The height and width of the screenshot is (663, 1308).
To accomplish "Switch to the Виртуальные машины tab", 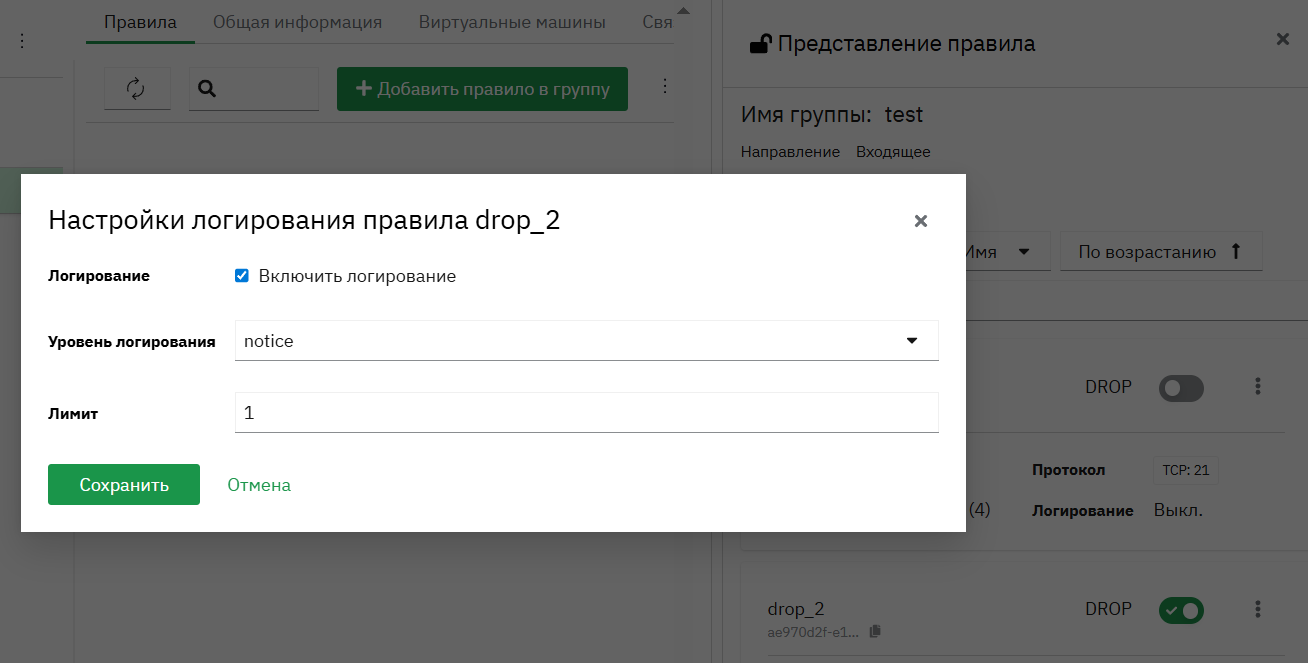I will pos(512,22).
